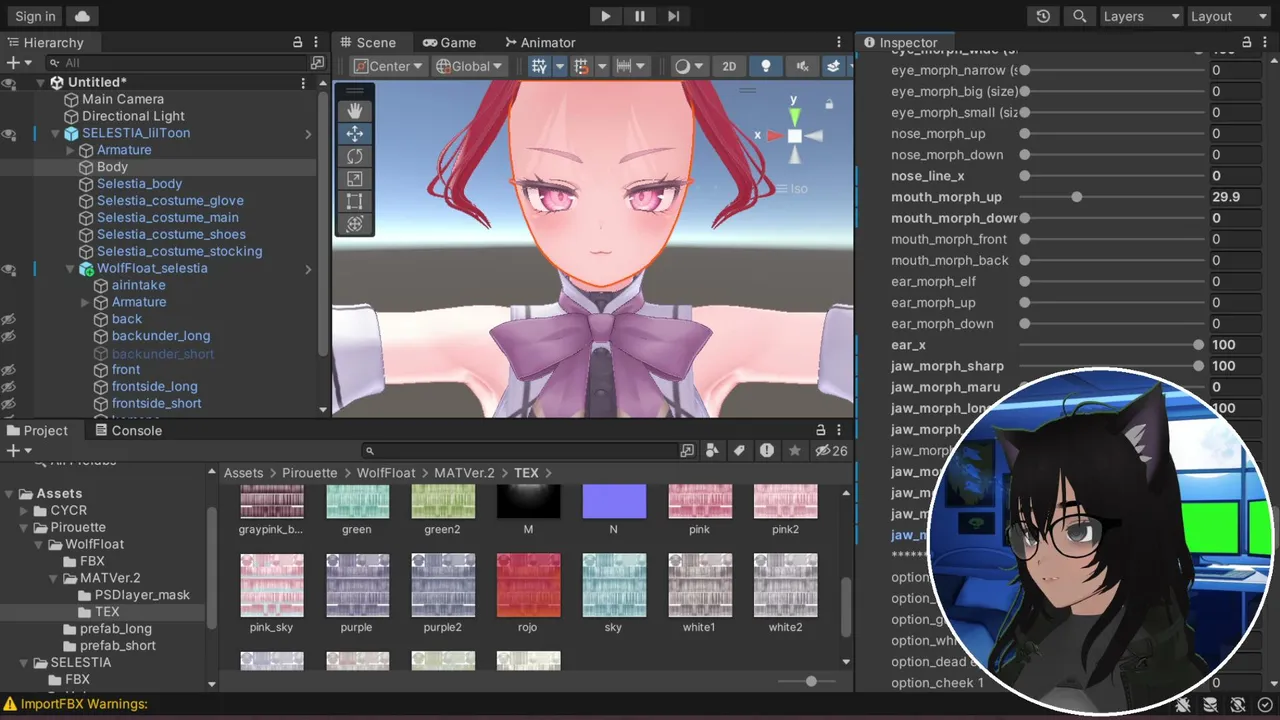
Task: Adjust the mouth_morph_up slider handle
Action: coord(1076,197)
